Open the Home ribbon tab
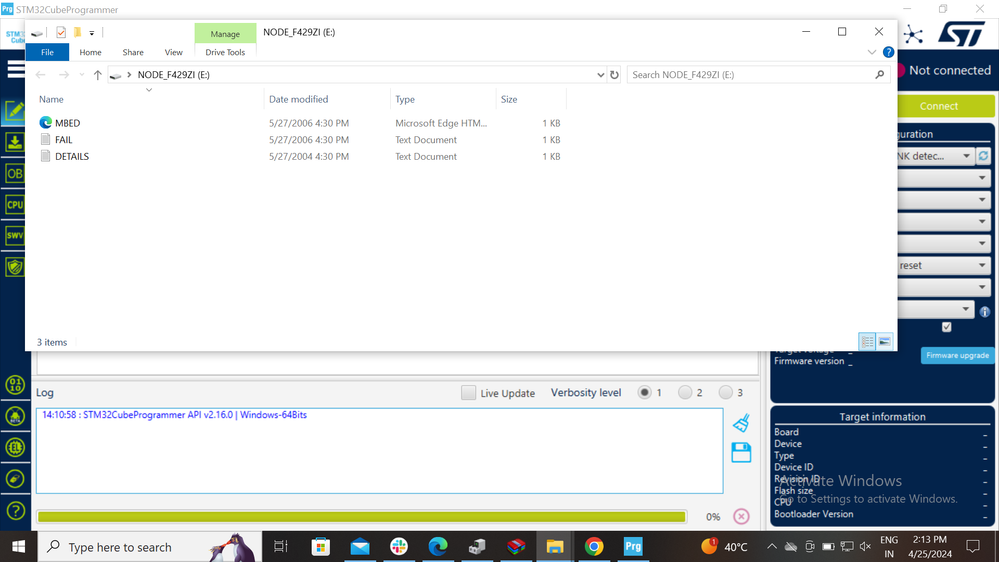The height and width of the screenshot is (562, 999). (x=90, y=52)
